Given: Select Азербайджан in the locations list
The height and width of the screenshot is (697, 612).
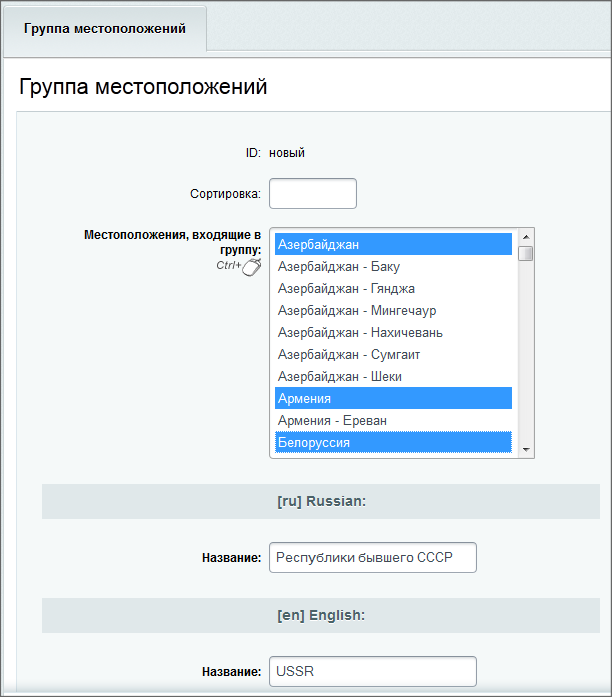Looking at the screenshot, I should tap(393, 244).
